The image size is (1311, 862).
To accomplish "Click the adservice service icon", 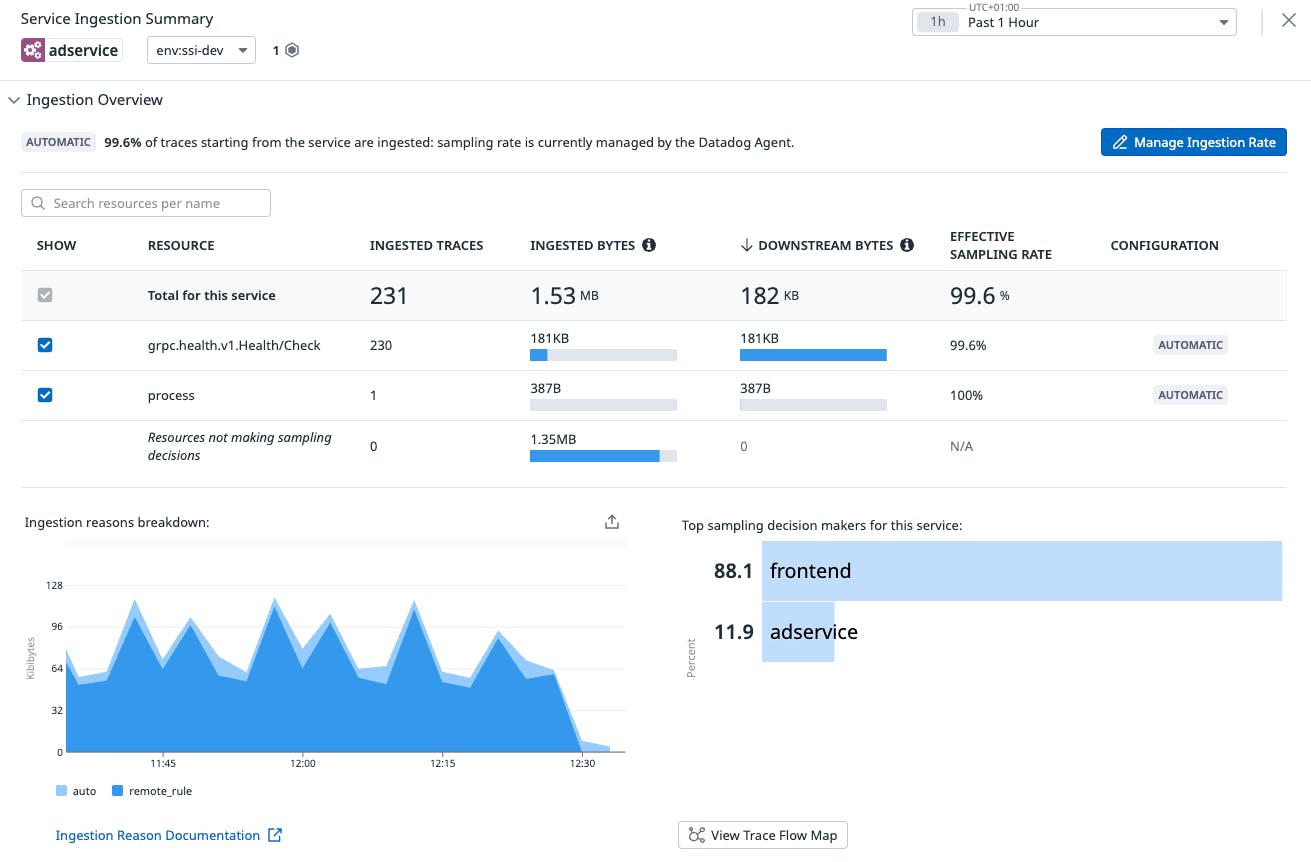I will (33, 49).
